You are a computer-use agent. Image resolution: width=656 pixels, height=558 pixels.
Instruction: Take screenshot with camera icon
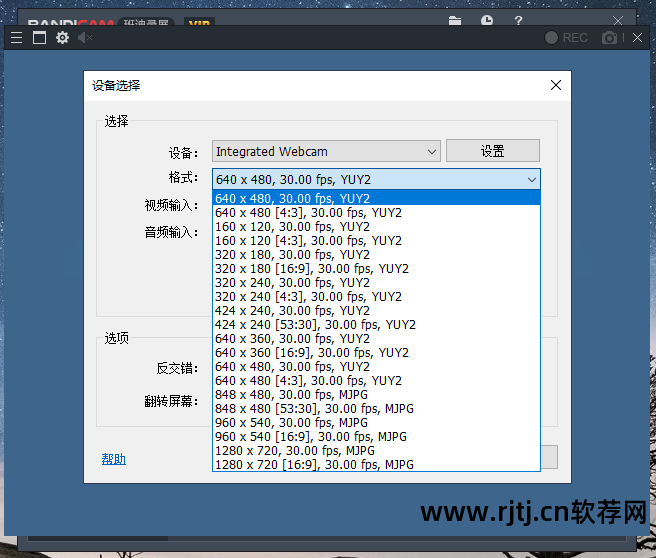click(609, 38)
